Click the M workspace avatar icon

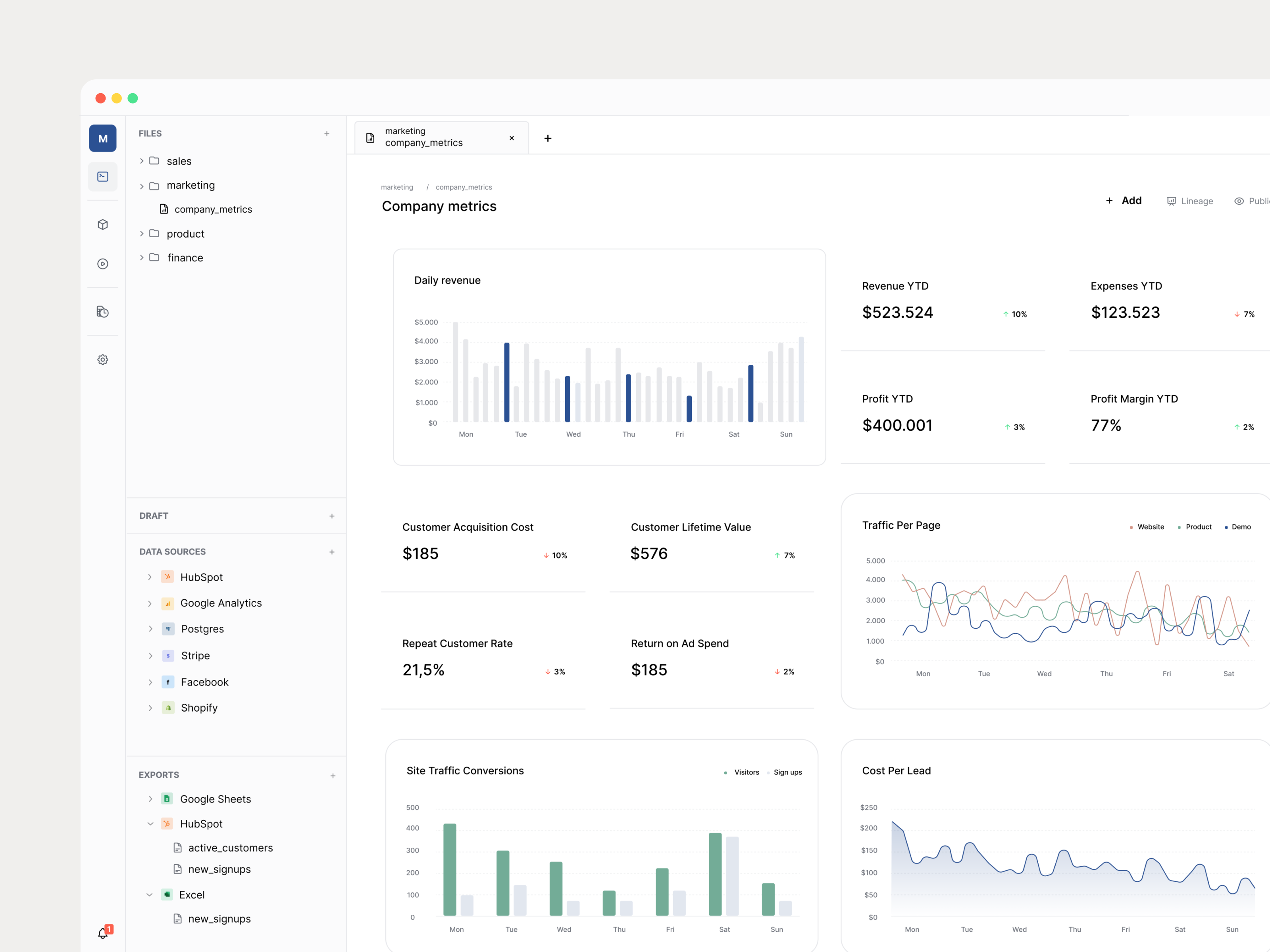[103, 138]
